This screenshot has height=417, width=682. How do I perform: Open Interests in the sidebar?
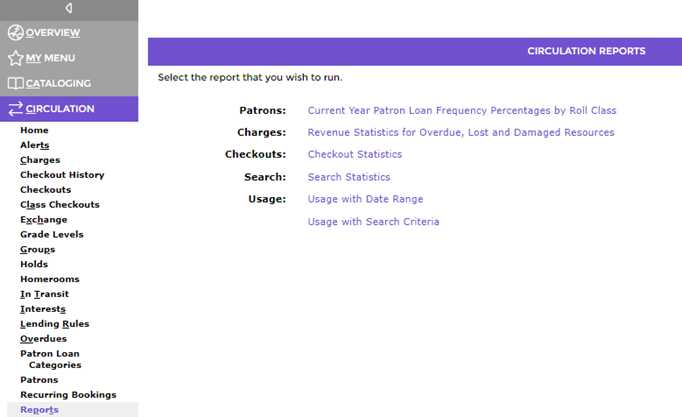[x=43, y=309]
